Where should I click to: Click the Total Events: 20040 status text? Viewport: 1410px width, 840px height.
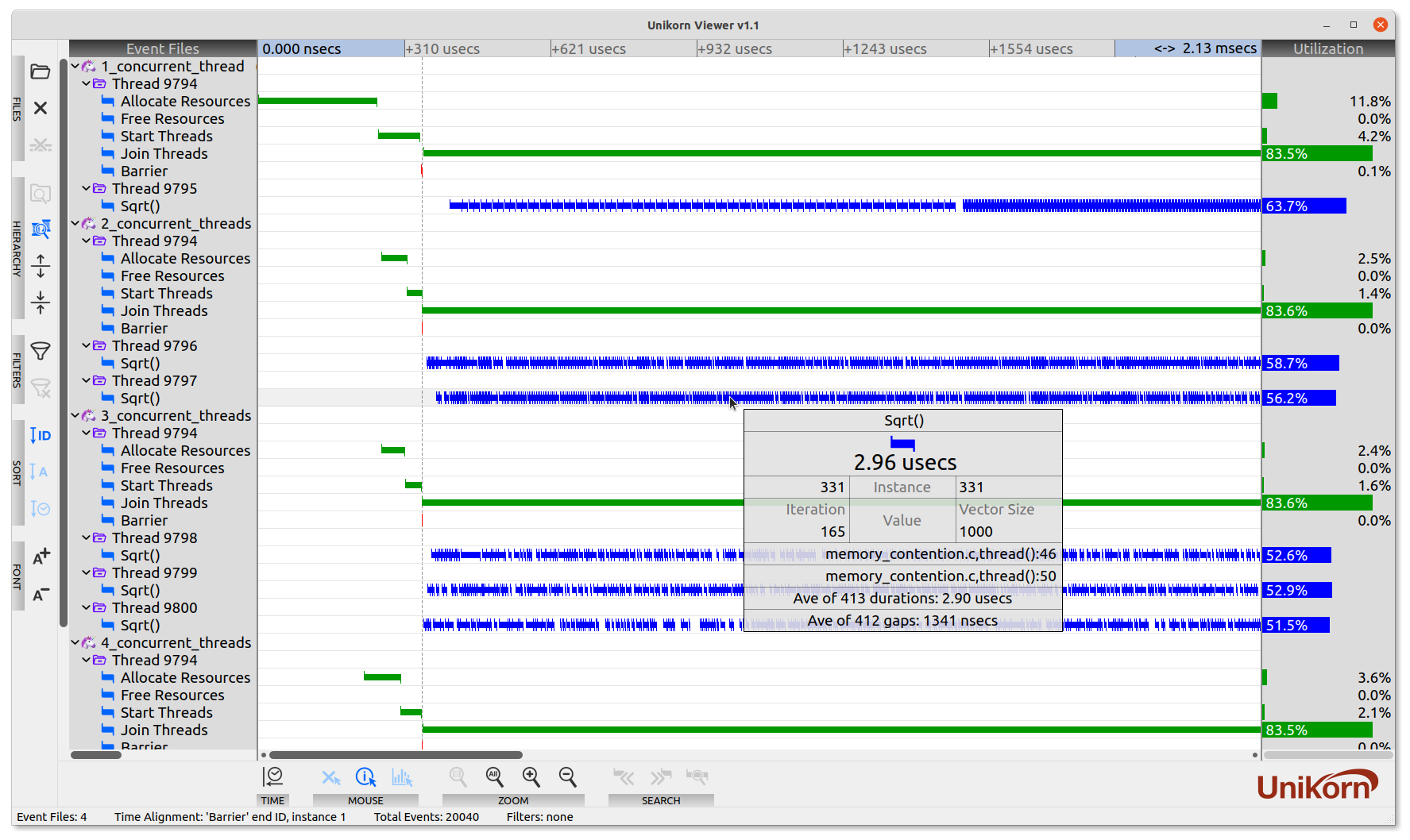(427, 817)
